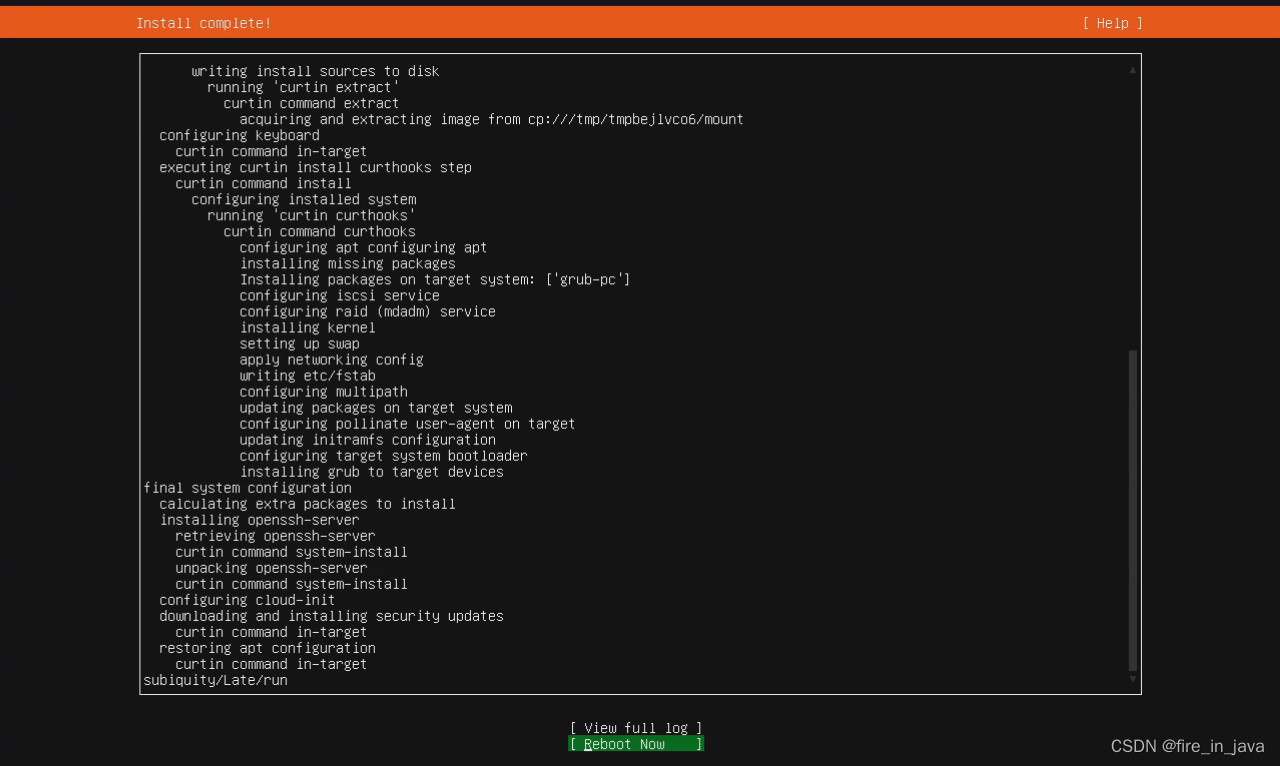This screenshot has width=1280, height=766.
Task: Select 'installing openssh-server' line
Action: click(x=260, y=519)
